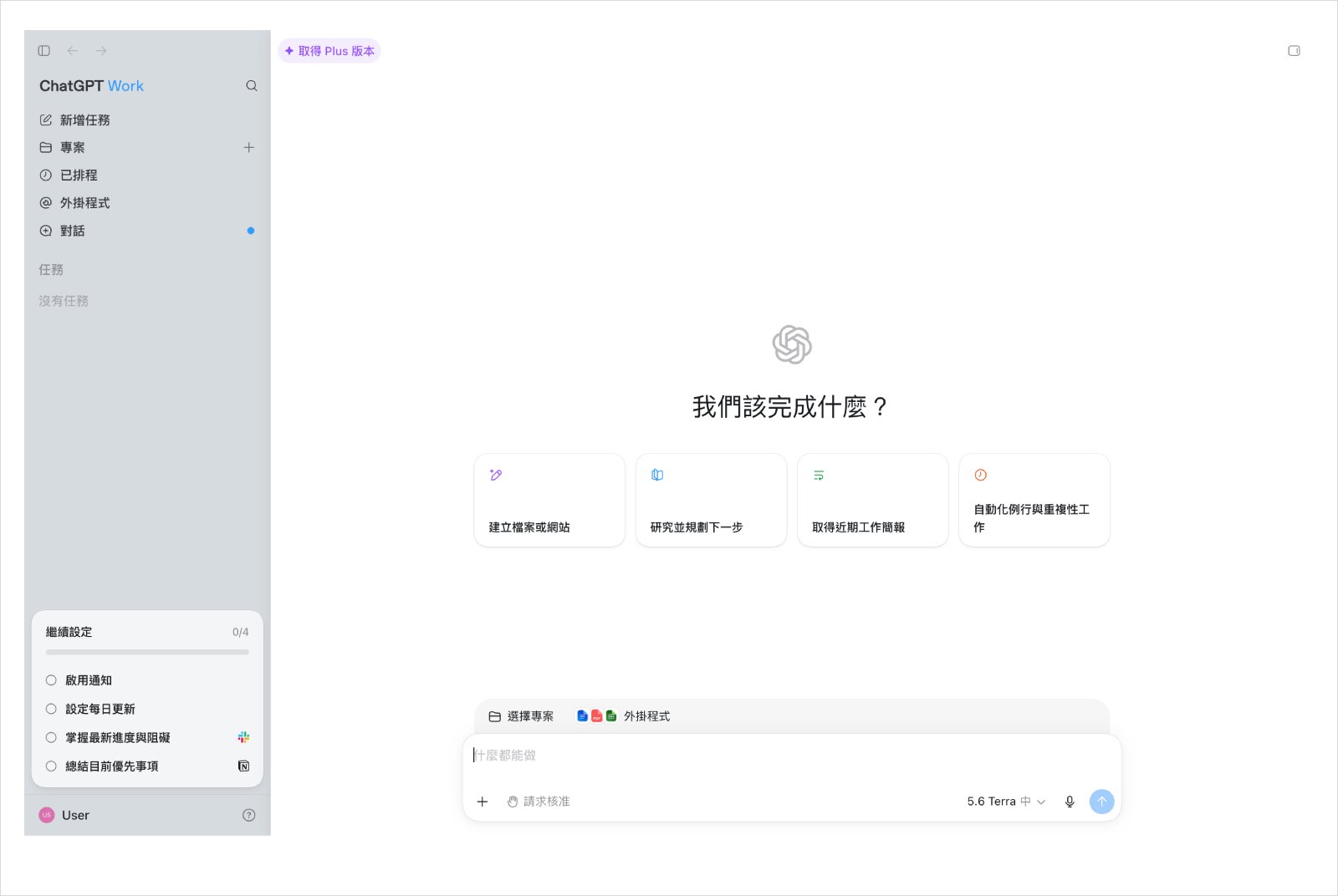
Task: Open 外掛程式 in the sidebar
Action: point(147,203)
